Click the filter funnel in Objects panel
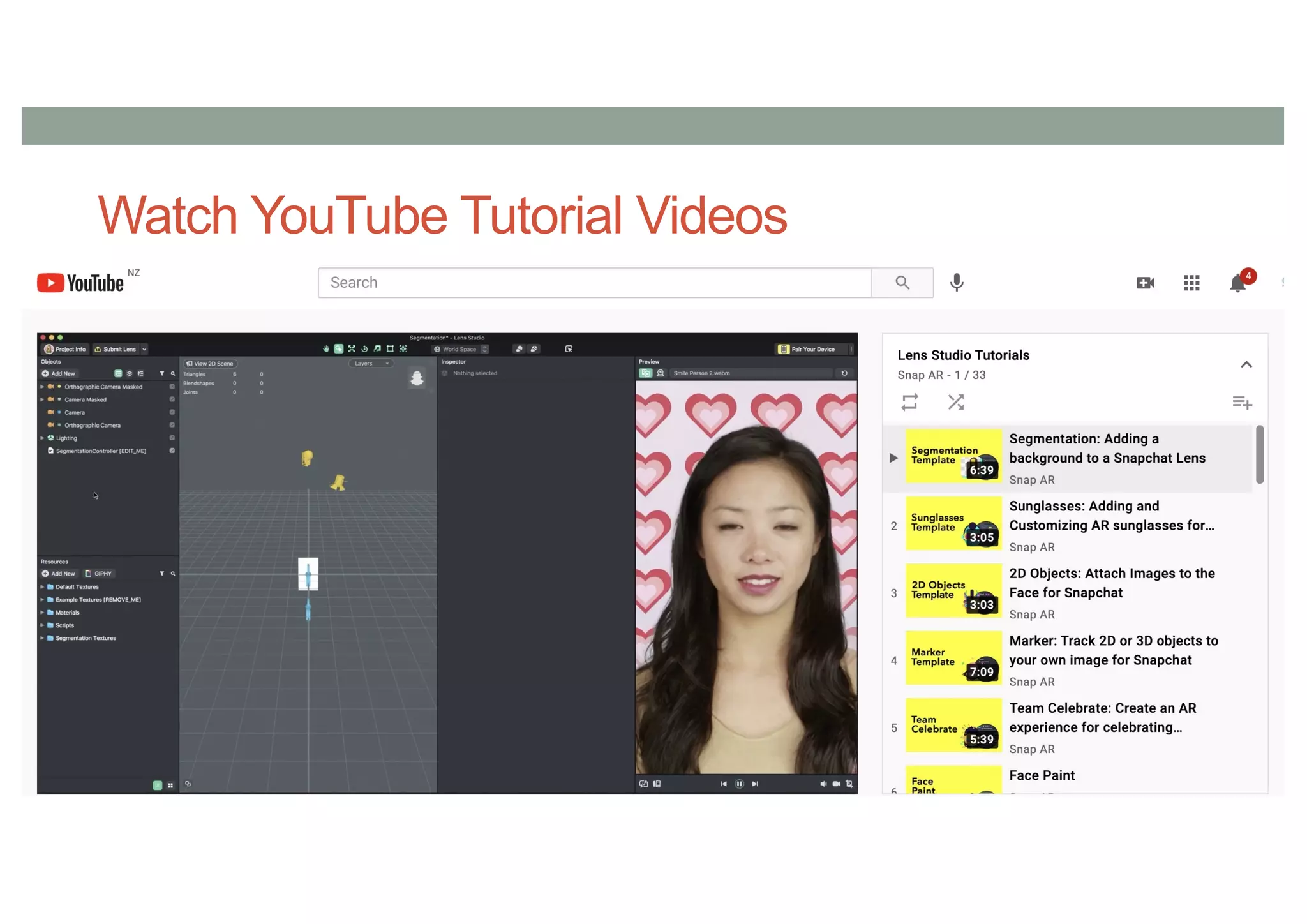Screen dimensions: 1307x924 point(161,374)
